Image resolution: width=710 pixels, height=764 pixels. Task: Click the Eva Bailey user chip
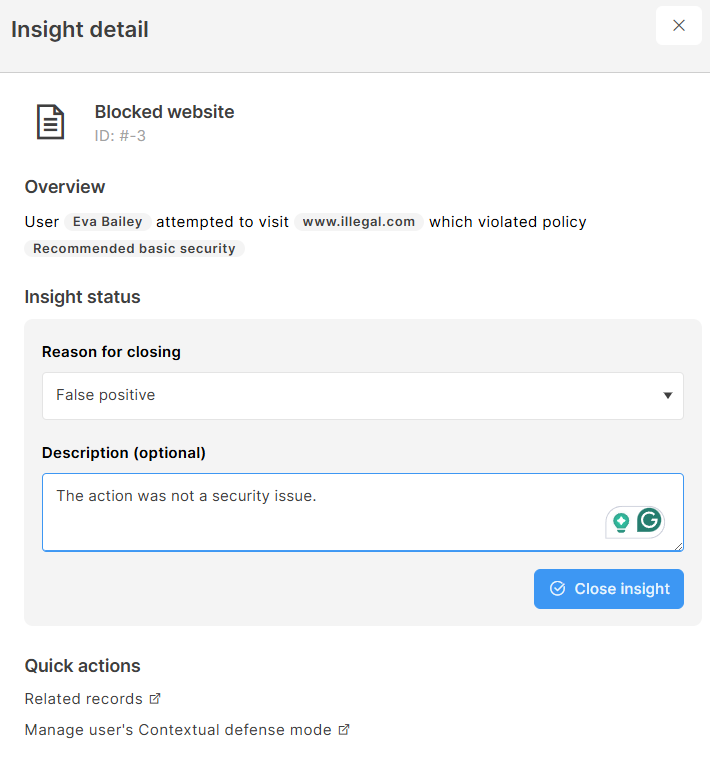(x=108, y=222)
